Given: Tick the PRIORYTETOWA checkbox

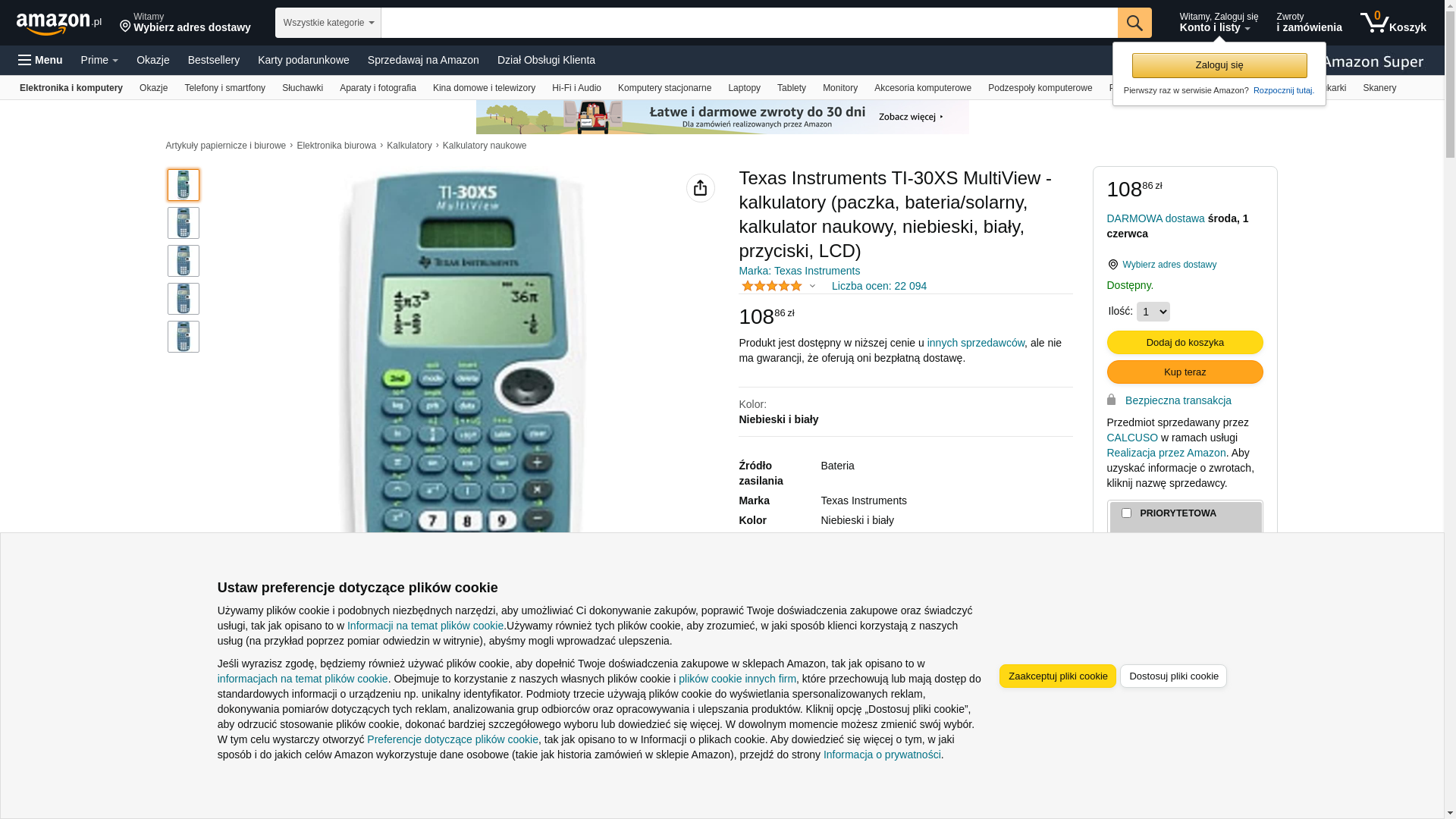Looking at the screenshot, I should pos(1126,513).
